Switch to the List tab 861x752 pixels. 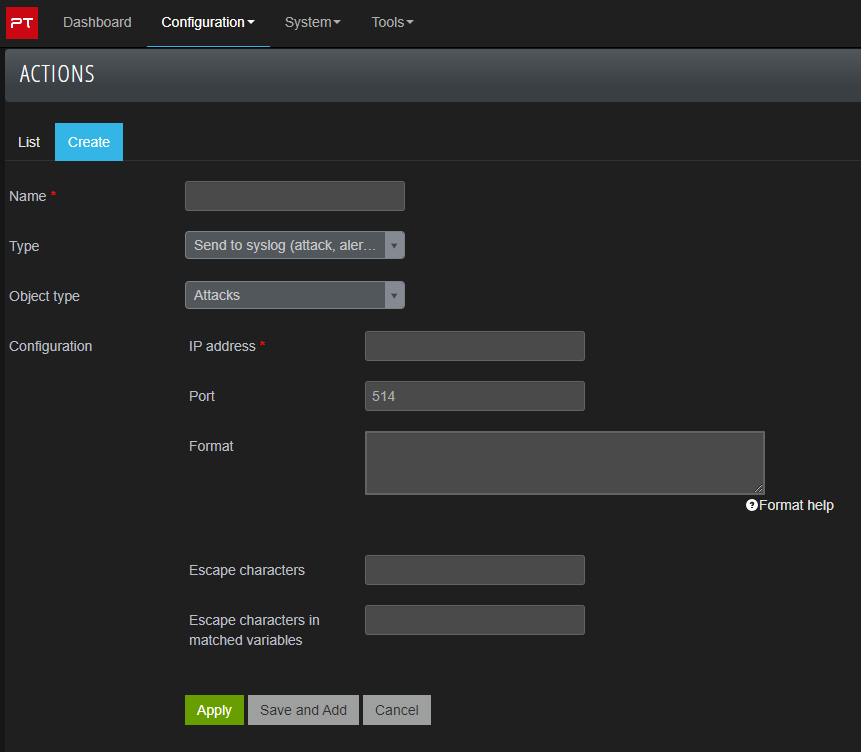click(x=29, y=142)
